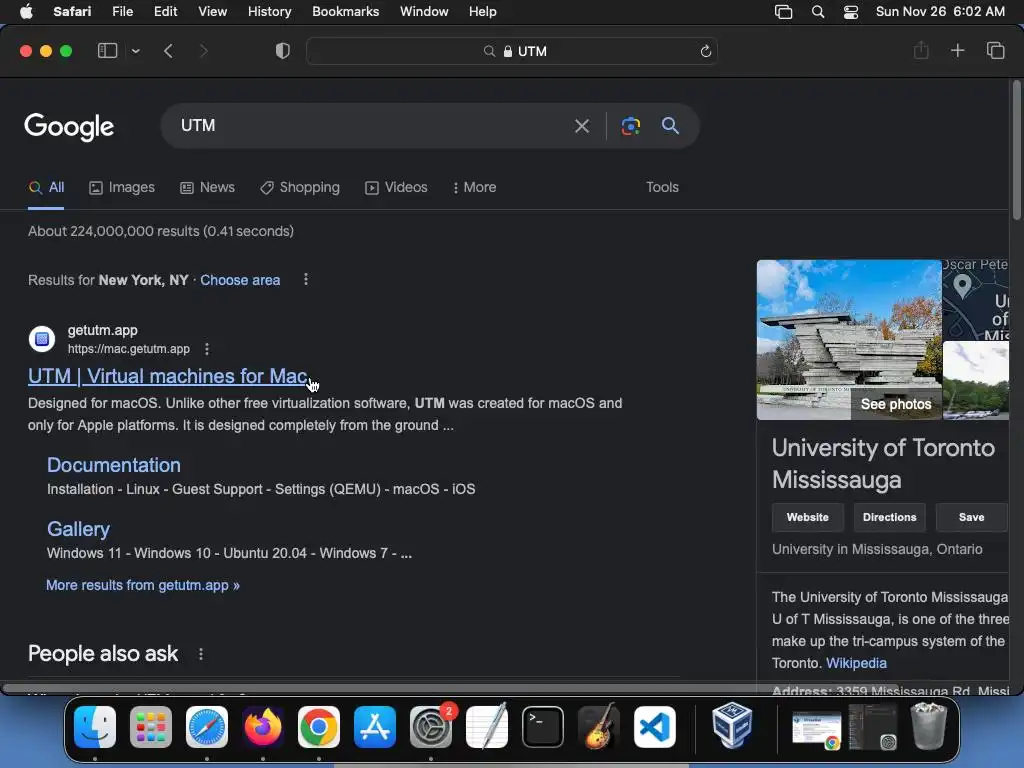The image size is (1024, 768).
Task: Submit search with magnifier icon
Action: pos(670,125)
